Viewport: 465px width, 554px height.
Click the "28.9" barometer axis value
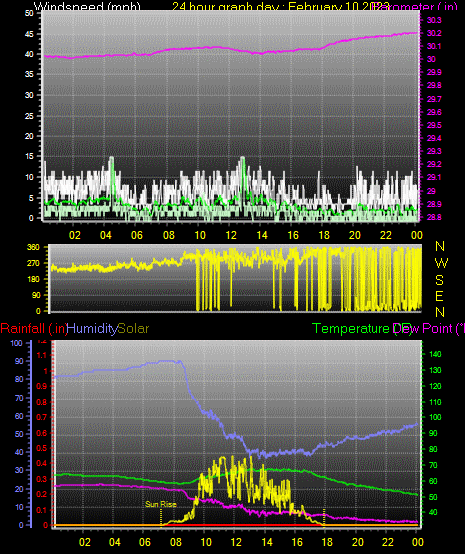tap(434, 204)
